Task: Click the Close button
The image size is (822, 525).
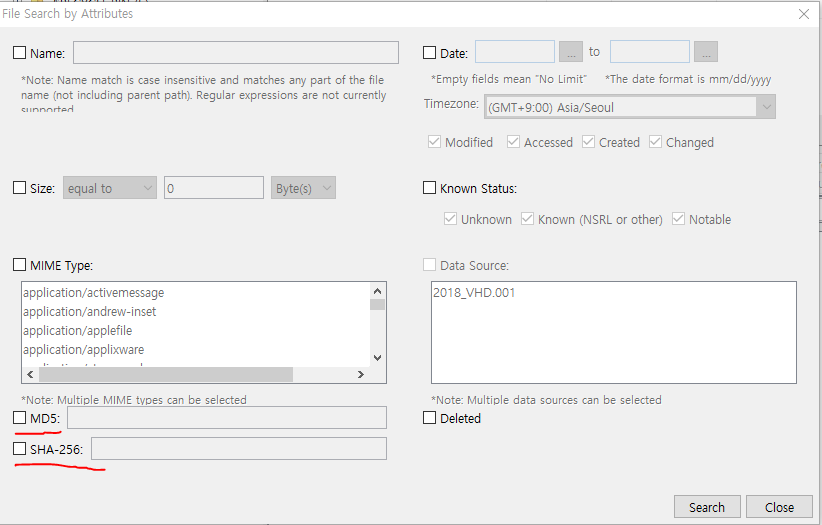Action: [x=779, y=507]
